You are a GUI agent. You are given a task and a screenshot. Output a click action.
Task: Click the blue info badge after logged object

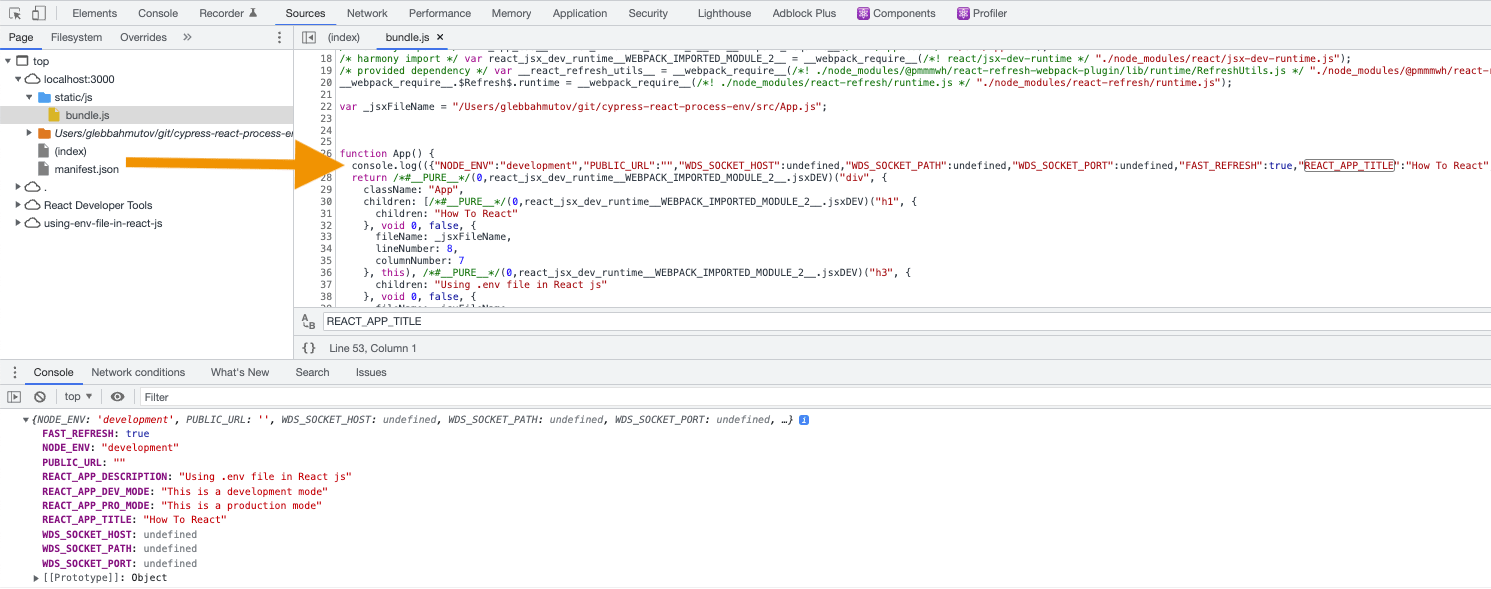[802, 419]
